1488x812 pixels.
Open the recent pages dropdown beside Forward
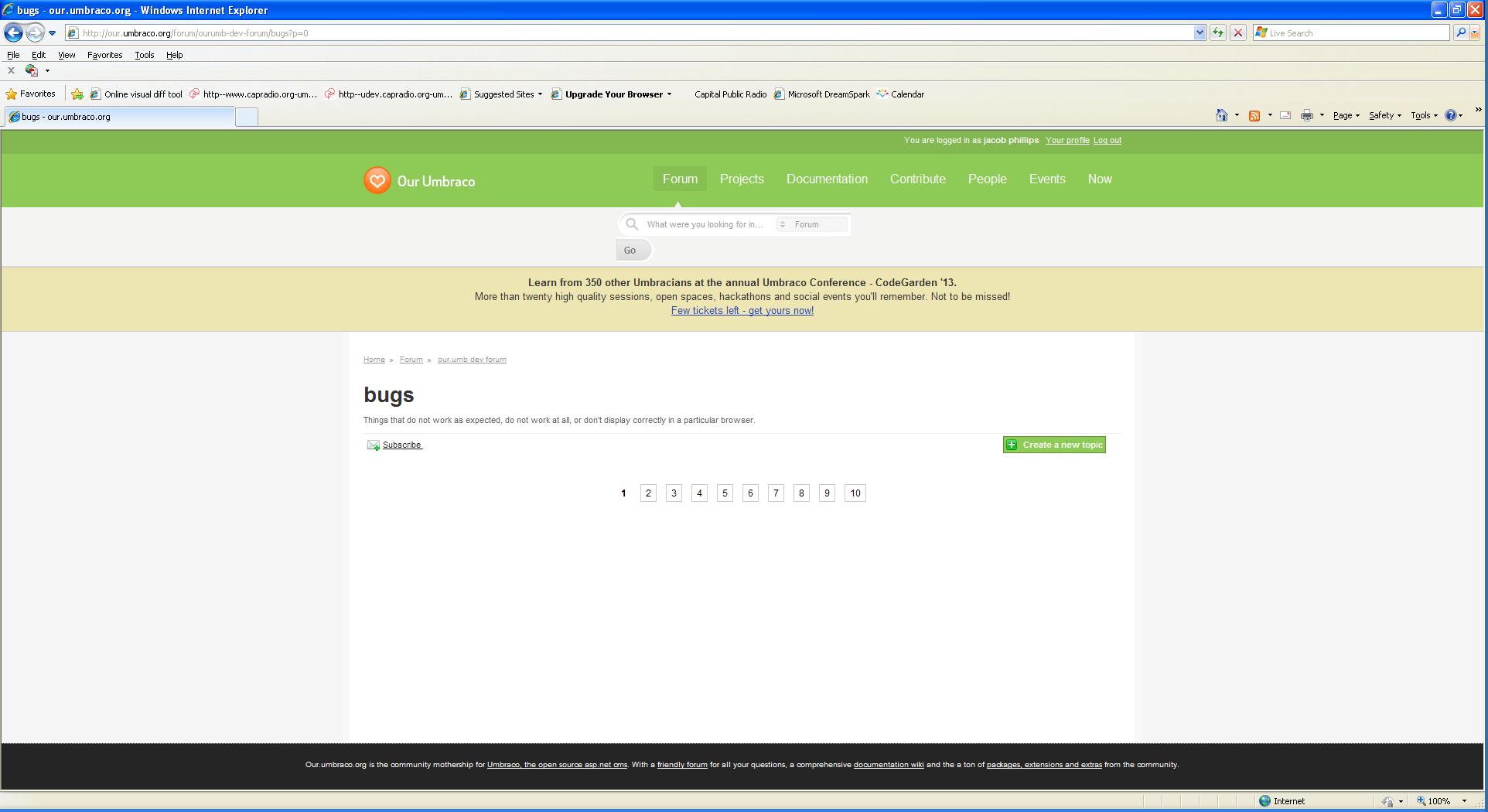tap(52, 33)
